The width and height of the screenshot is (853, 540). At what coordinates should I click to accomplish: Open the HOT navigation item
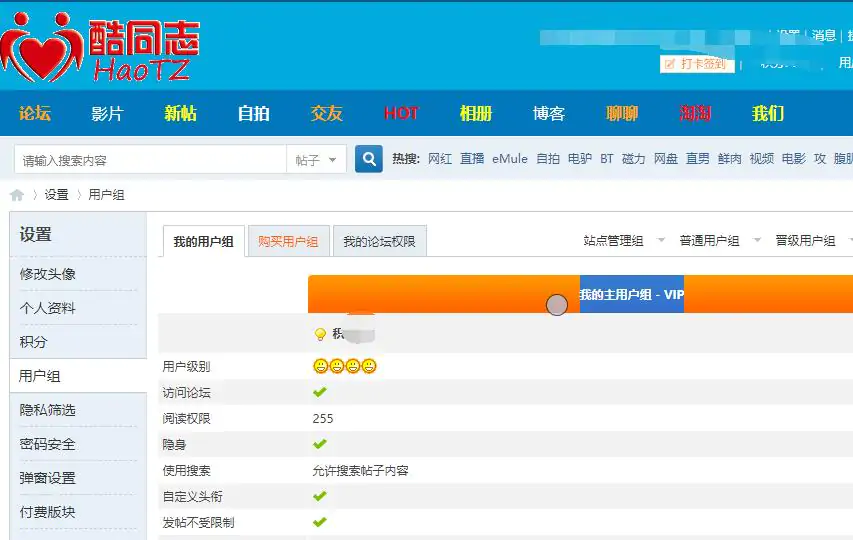(401, 113)
